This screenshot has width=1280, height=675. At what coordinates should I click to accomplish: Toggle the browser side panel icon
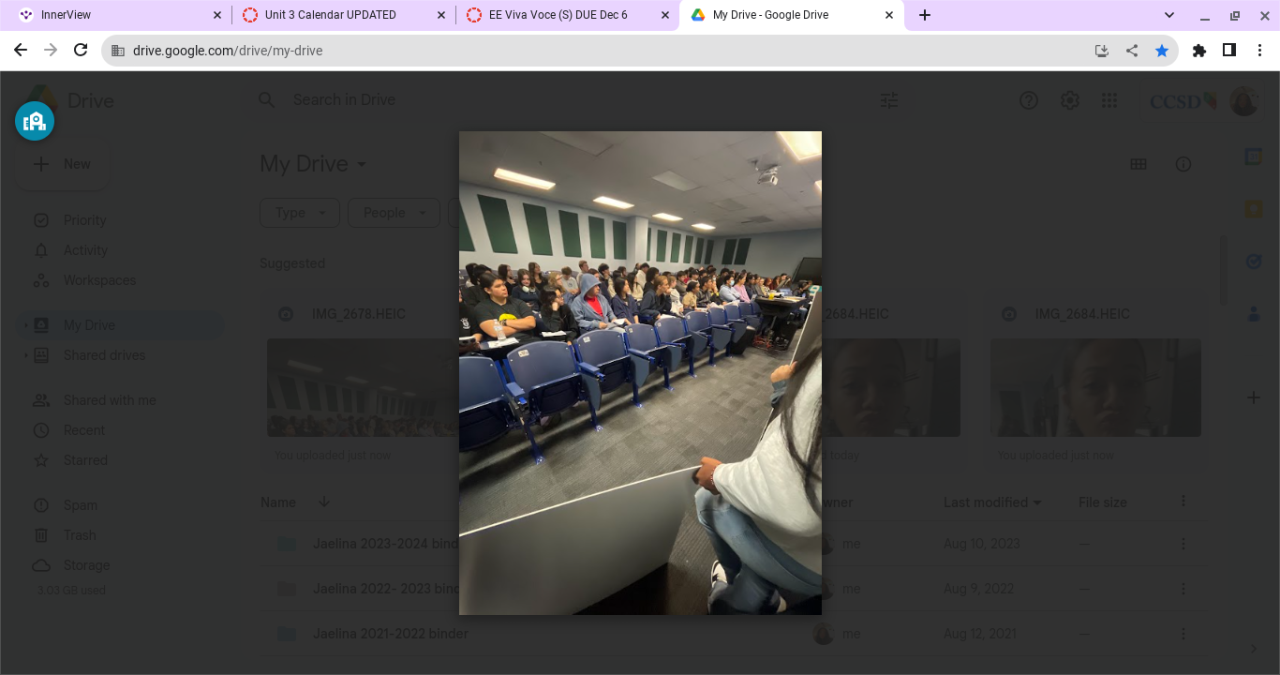[x=1229, y=50]
